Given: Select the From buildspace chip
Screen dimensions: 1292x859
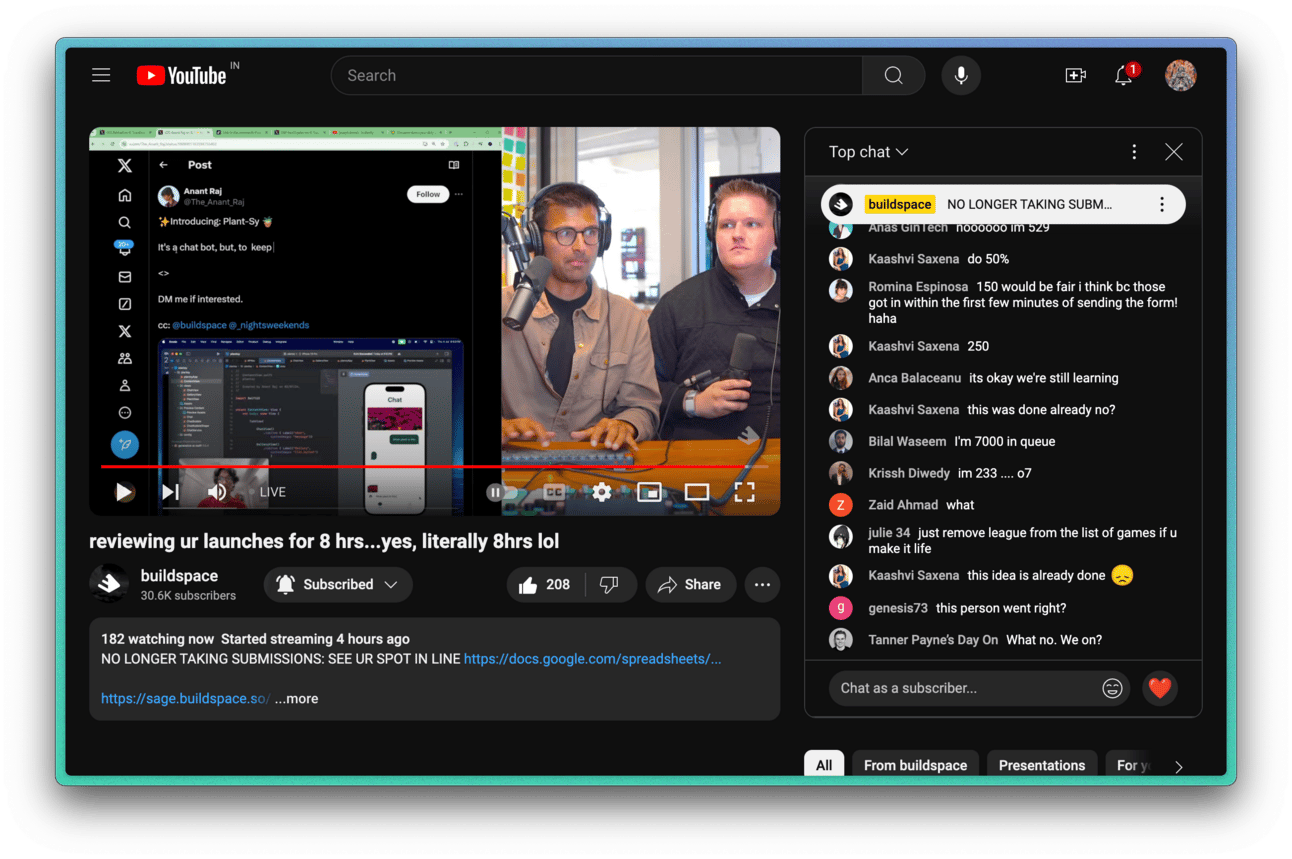Looking at the screenshot, I should coord(915,765).
